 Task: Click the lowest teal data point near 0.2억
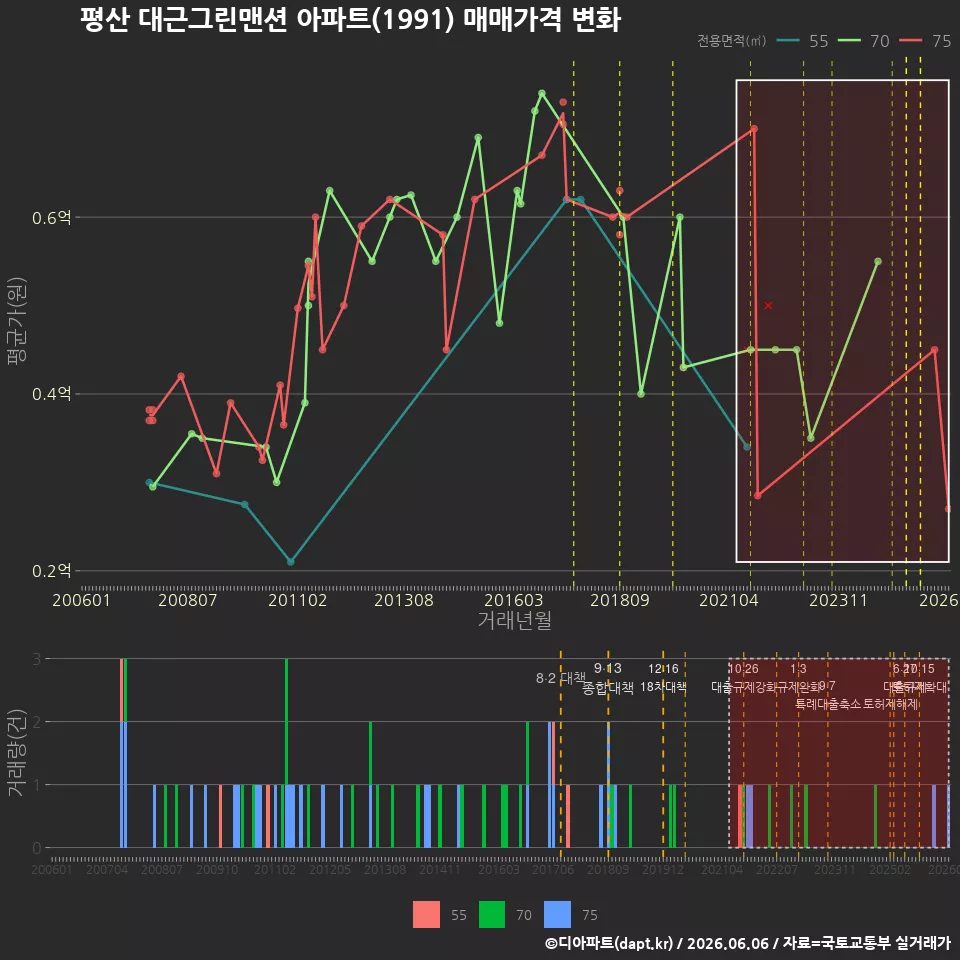pos(291,561)
